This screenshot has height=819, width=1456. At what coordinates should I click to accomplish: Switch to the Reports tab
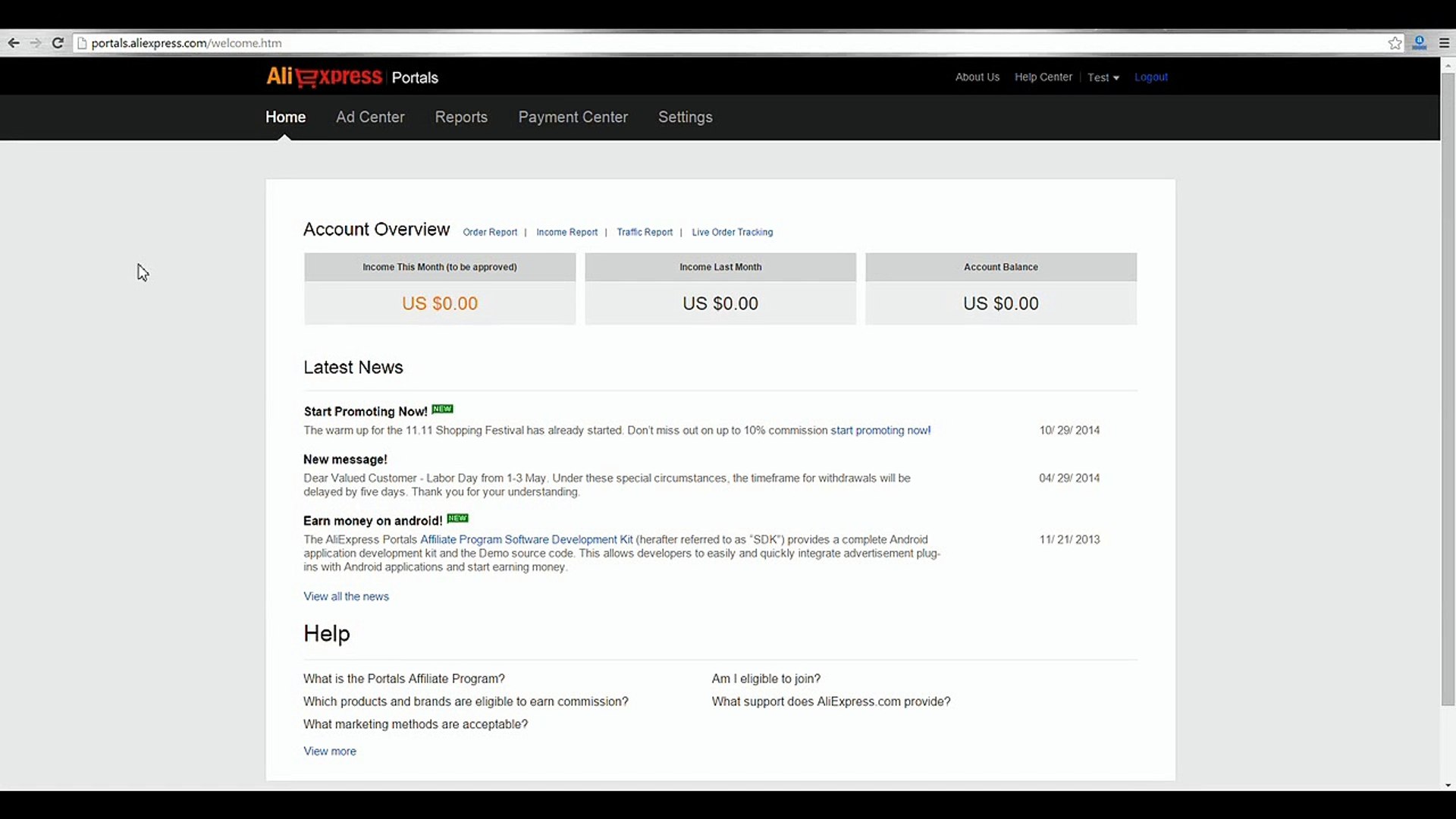pyautogui.click(x=461, y=117)
